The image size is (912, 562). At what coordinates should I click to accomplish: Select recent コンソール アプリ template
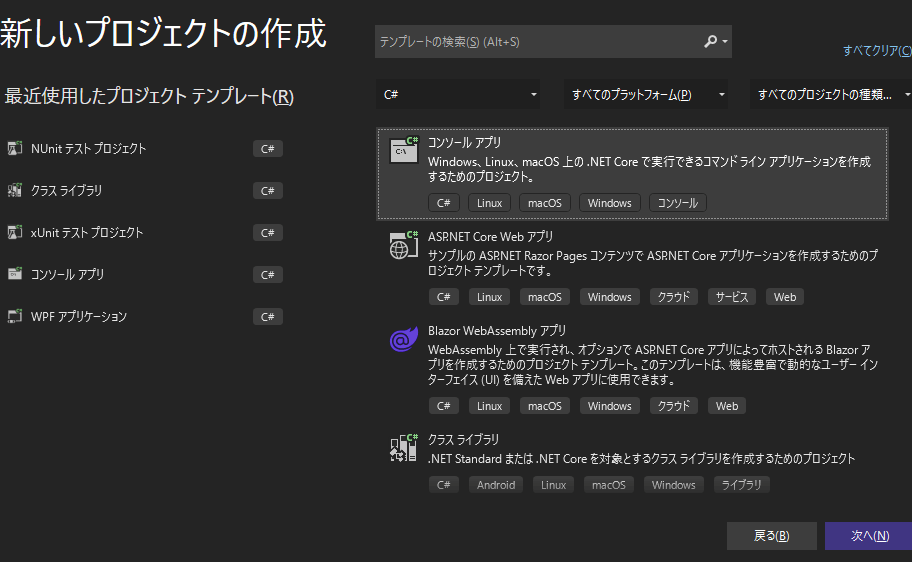coord(67,274)
